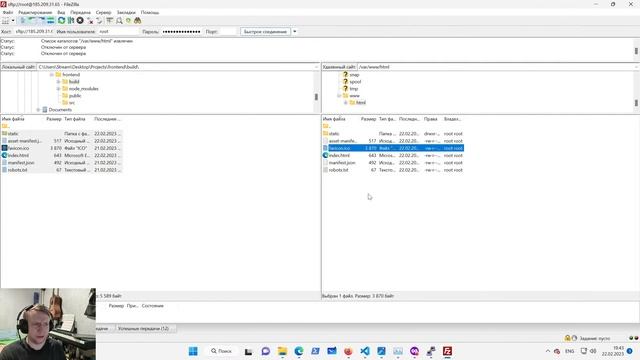This screenshot has height=360, width=640.
Task: Select the public folder in local tree
Action: (75, 96)
